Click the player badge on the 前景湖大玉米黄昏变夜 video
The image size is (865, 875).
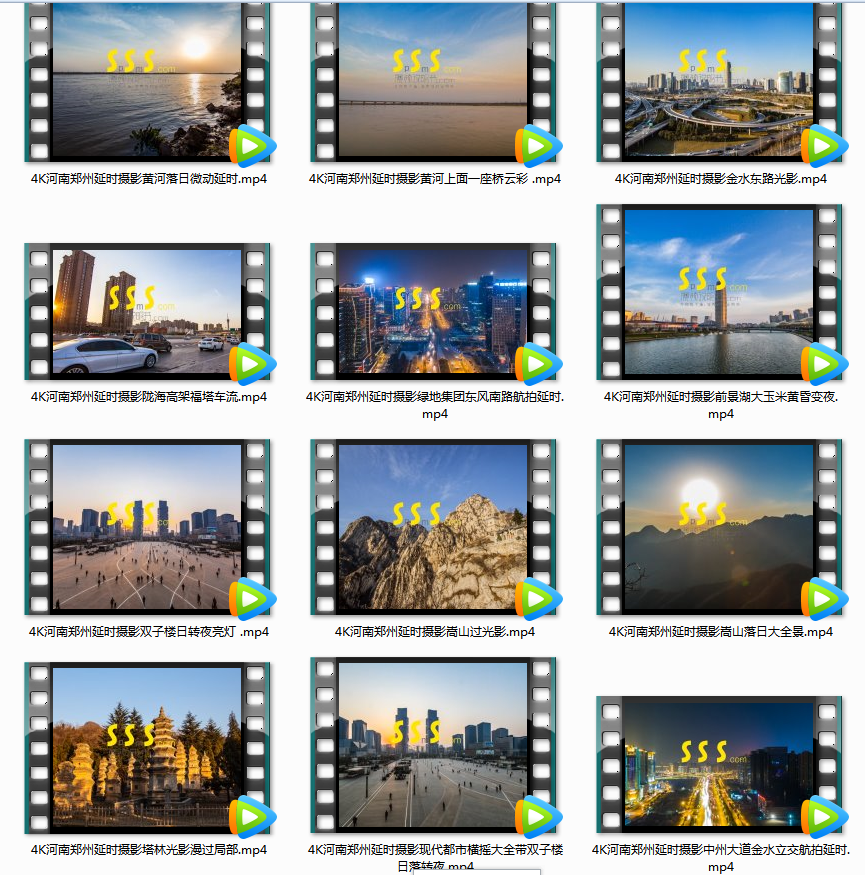coord(824,365)
